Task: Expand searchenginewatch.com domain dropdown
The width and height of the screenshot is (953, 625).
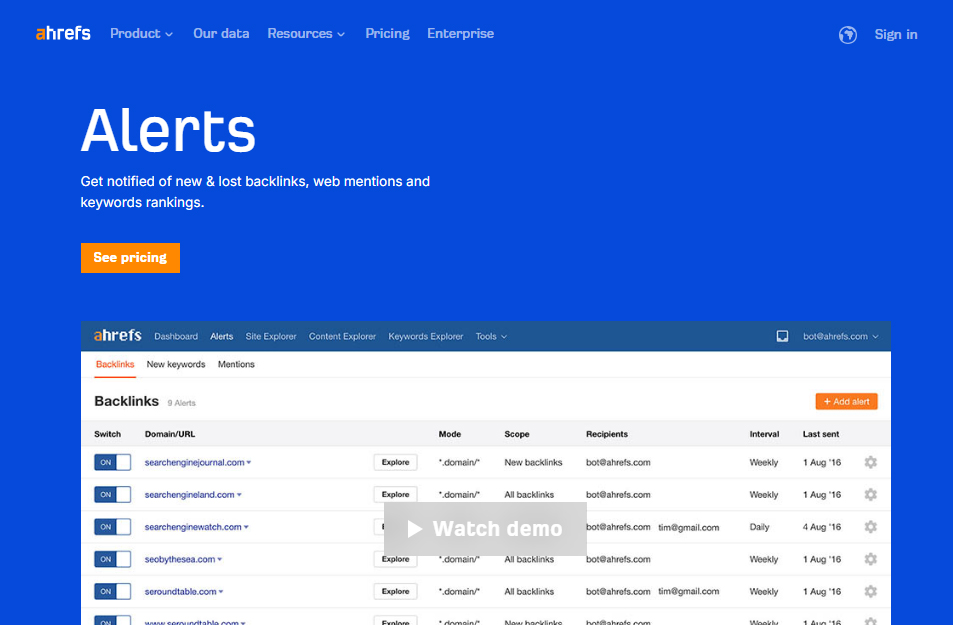Action: click(246, 527)
